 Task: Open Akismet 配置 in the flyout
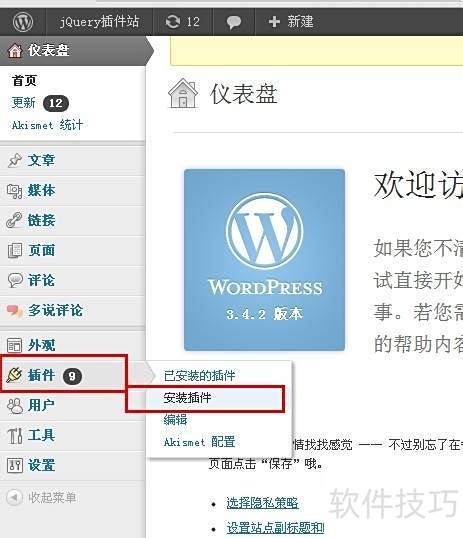click(x=199, y=442)
